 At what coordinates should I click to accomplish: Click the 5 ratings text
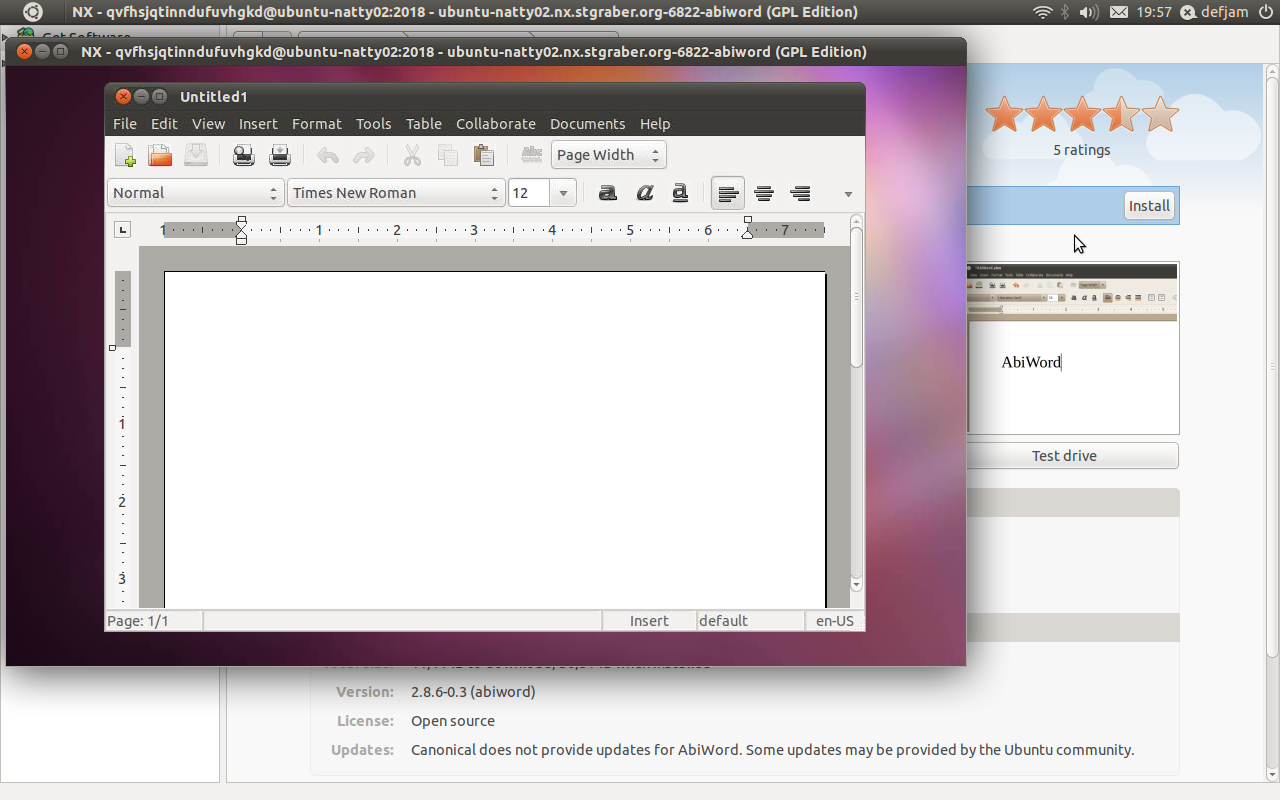[1082, 150]
